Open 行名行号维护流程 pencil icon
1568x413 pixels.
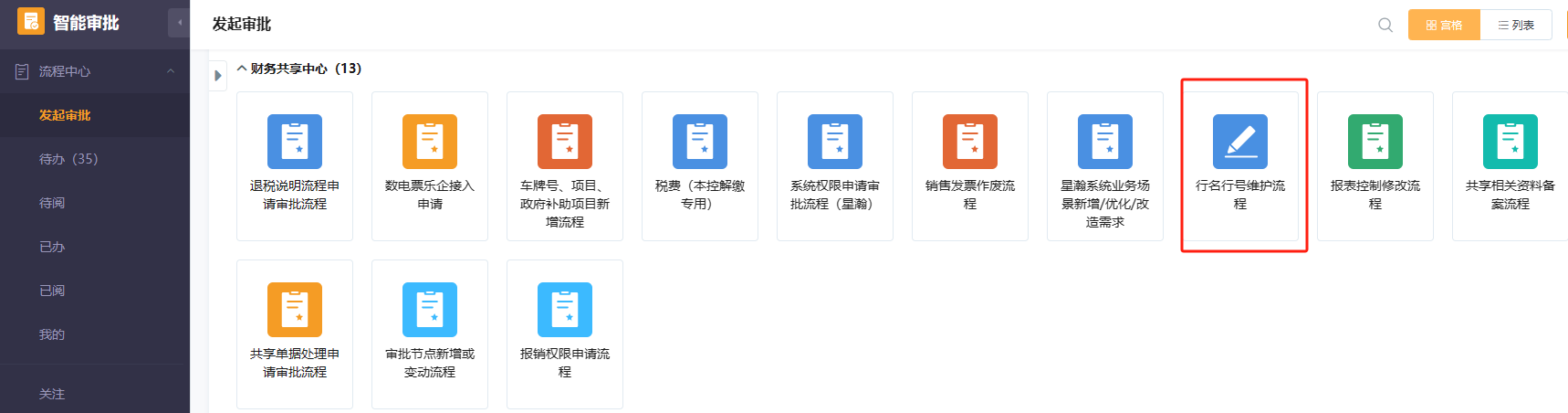click(1240, 142)
